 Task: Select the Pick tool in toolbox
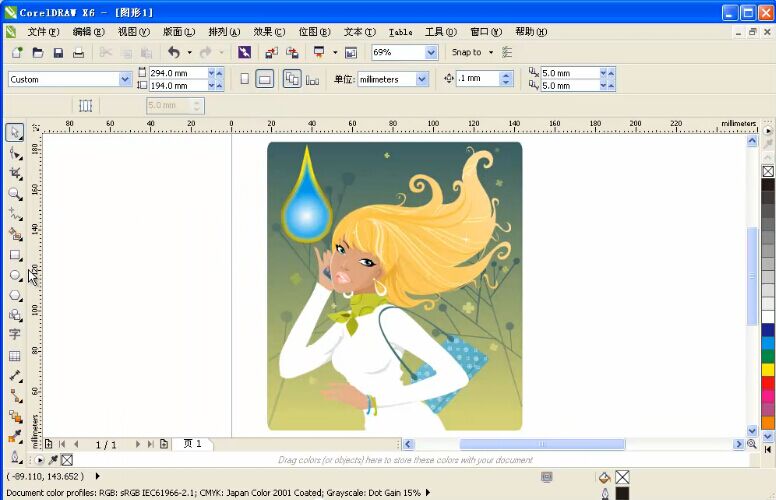point(15,132)
